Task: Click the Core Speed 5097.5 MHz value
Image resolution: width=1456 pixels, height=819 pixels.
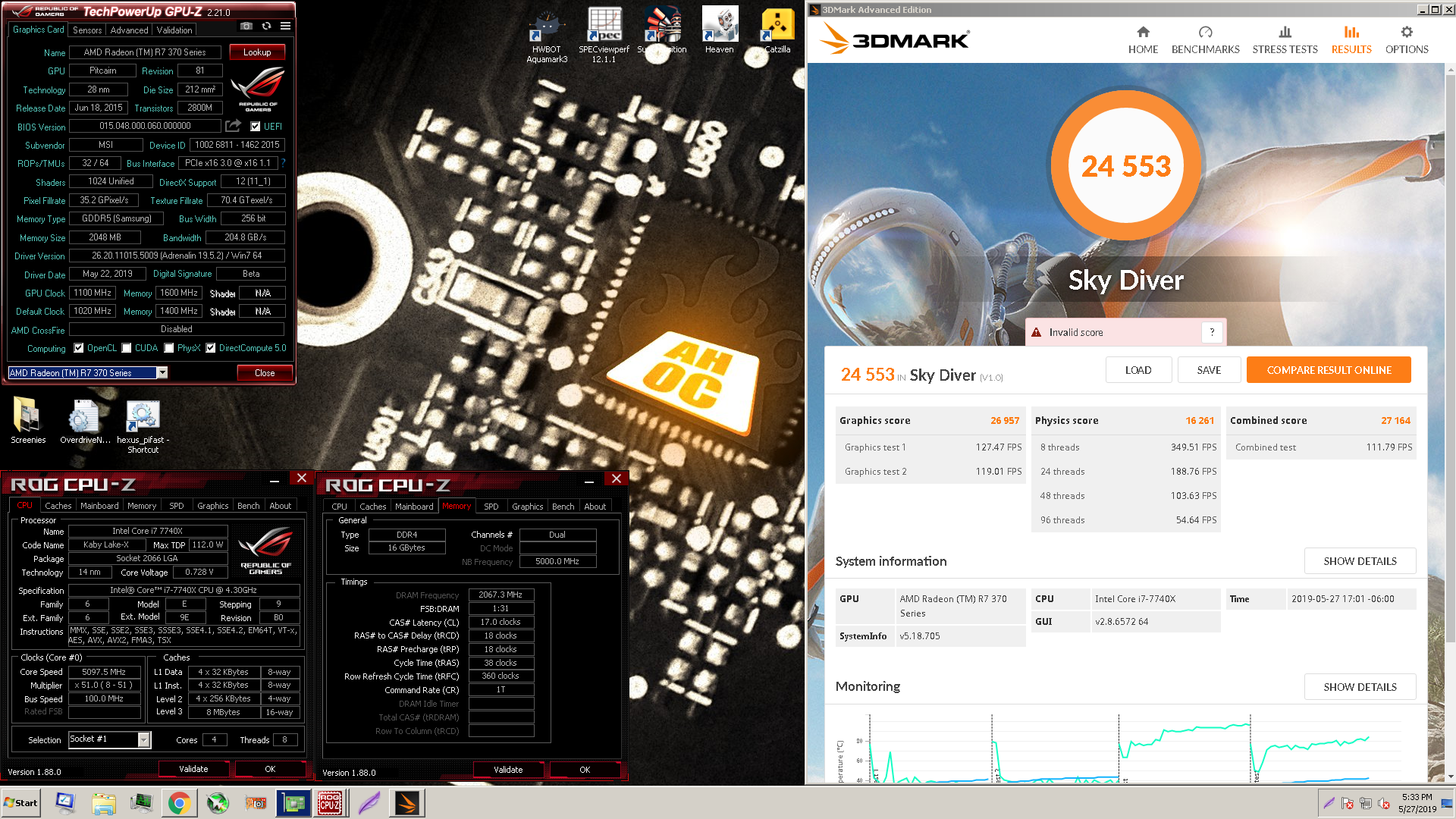Action: [104, 672]
